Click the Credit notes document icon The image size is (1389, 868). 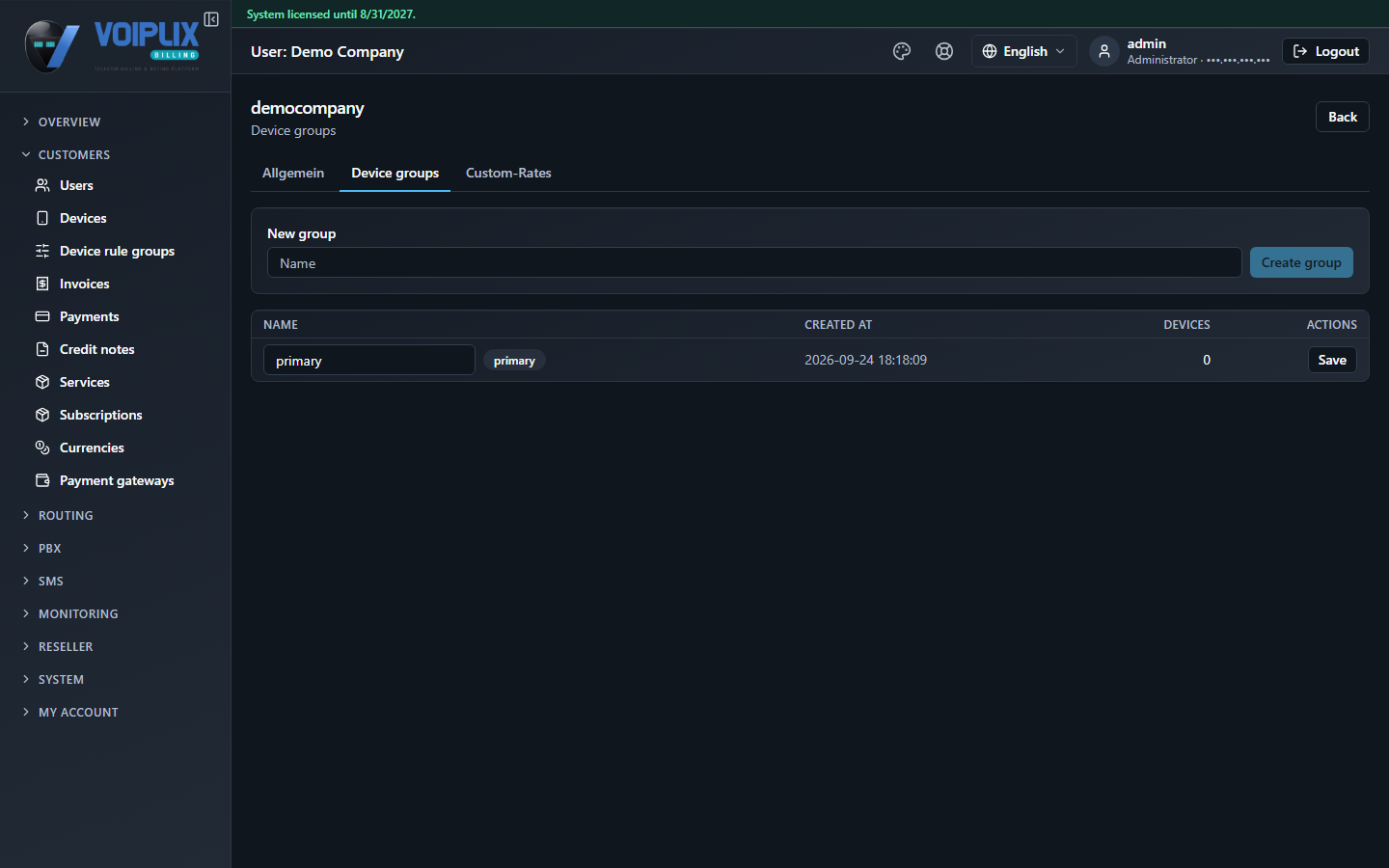coord(42,349)
